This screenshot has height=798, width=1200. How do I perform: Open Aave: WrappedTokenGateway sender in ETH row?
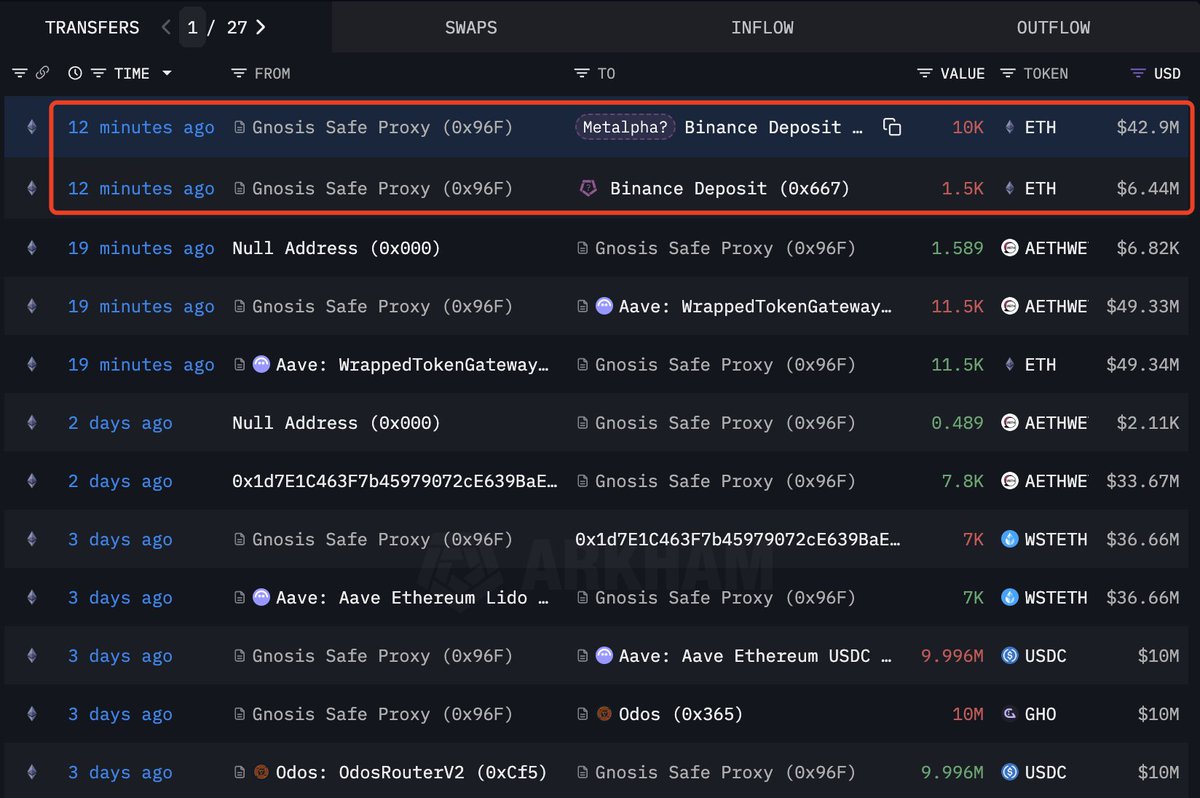(412, 365)
